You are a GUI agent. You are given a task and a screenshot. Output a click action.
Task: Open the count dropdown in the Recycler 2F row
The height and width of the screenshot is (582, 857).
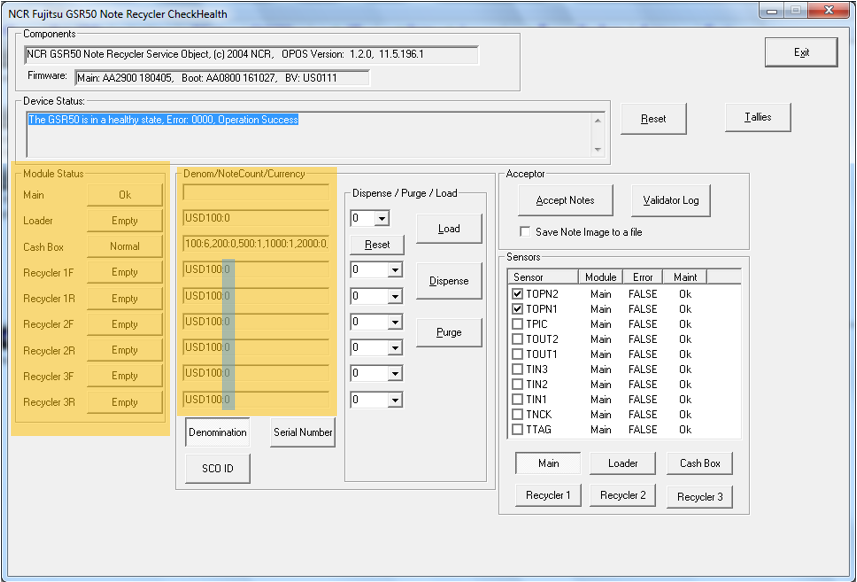395,322
